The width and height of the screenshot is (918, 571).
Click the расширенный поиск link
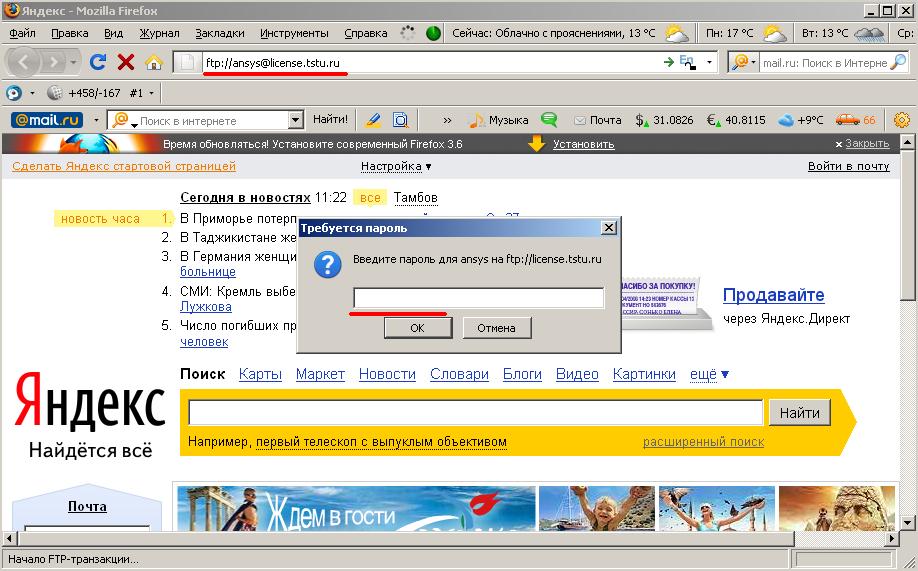tap(703, 442)
